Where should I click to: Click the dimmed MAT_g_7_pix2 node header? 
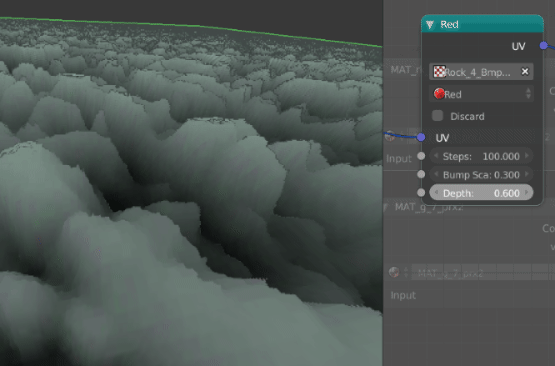(x=469, y=207)
